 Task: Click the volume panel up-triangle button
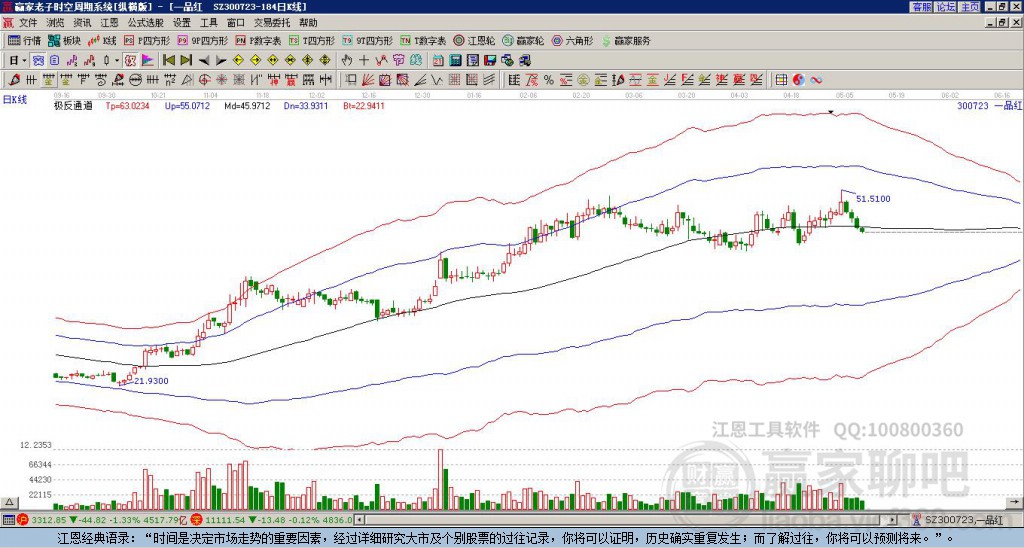[8, 502]
